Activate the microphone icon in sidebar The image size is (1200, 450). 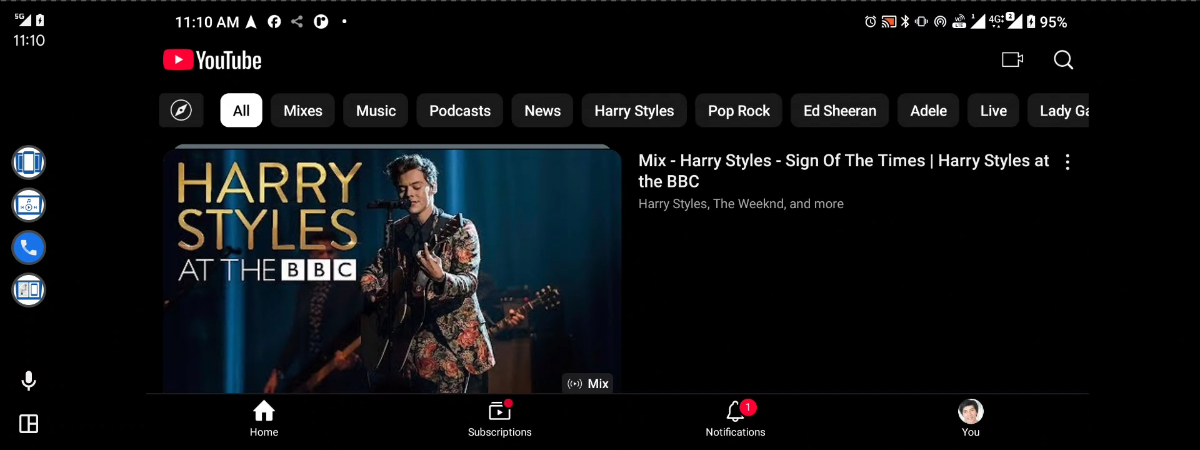pos(29,381)
